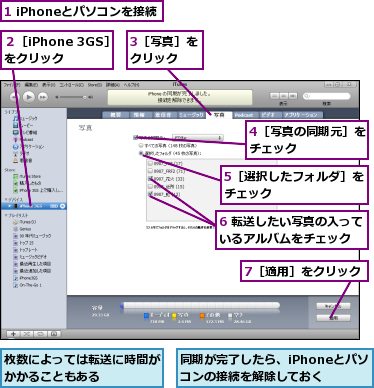Open the トップレート smart playlist
374x388 pixels.
click(x=25, y=250)
